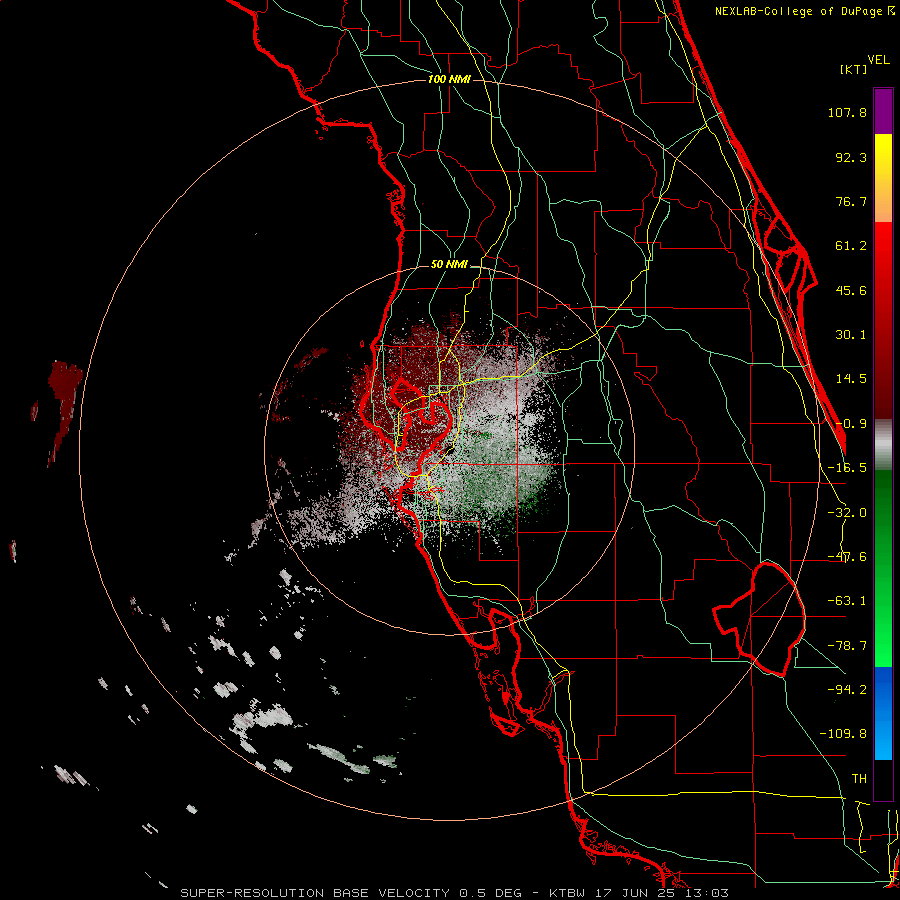Click the 13:03 timestamp in caption
Viewport: 900px width, 900px height.
(x=708, y=893)
